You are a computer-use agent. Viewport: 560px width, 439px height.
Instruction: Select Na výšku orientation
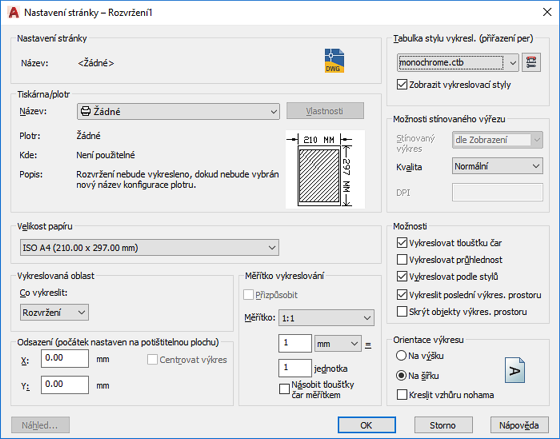pos(401,355)
